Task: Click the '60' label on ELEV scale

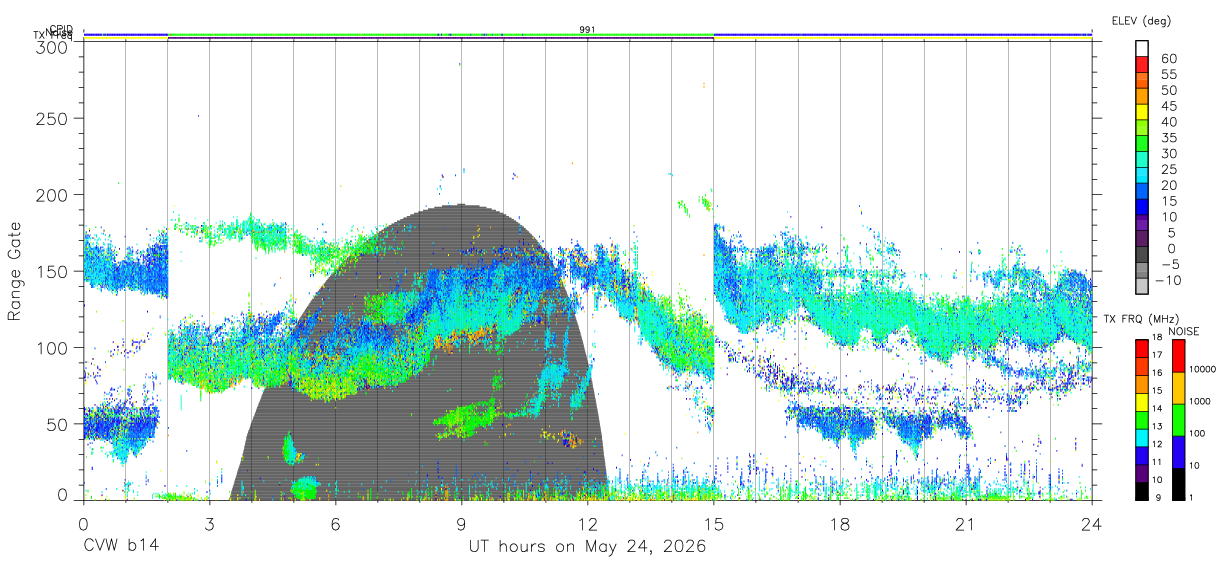Action: tap(1167, 58)
